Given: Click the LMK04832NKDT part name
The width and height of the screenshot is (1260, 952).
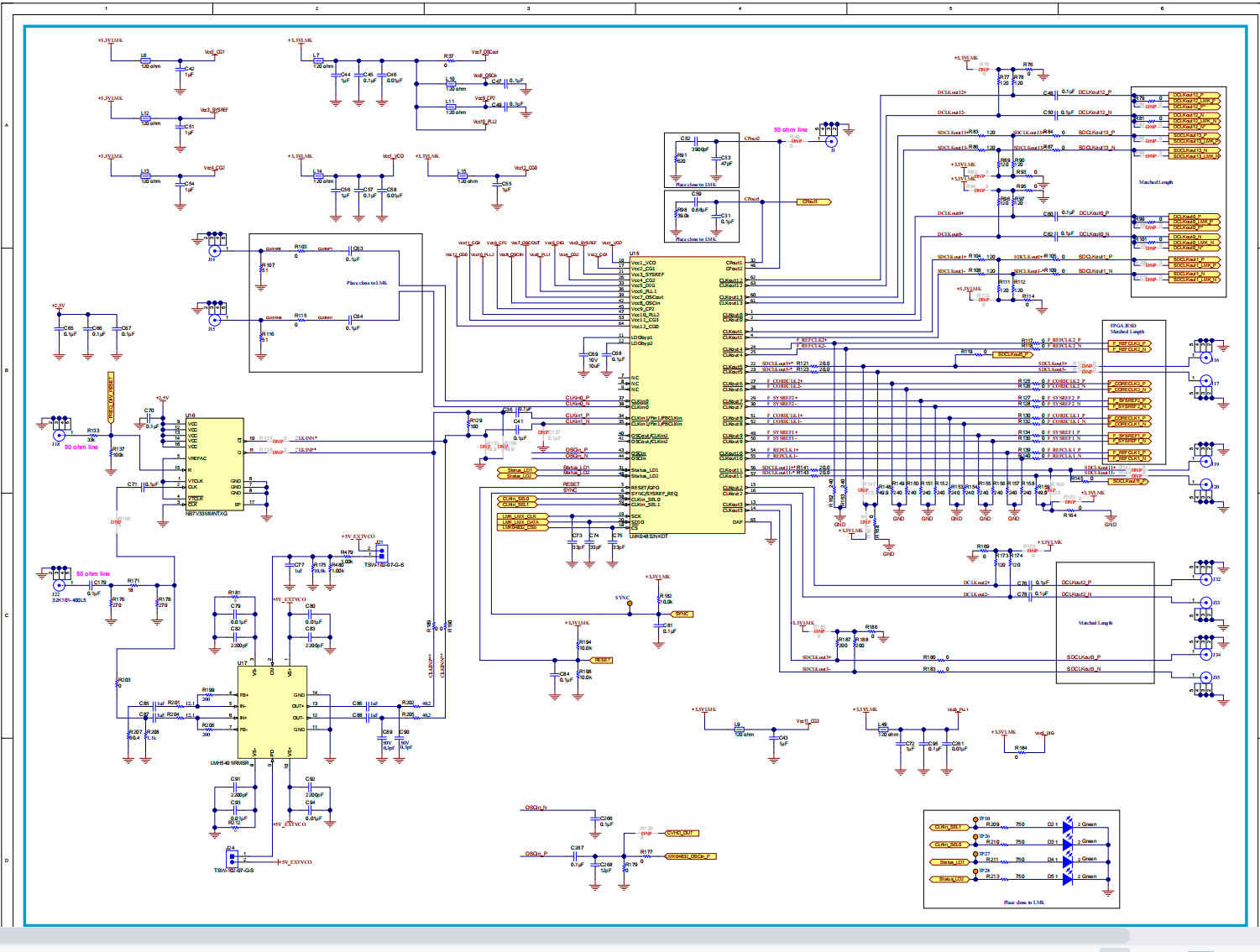Looking at the screenshot, I should [650, 536].
